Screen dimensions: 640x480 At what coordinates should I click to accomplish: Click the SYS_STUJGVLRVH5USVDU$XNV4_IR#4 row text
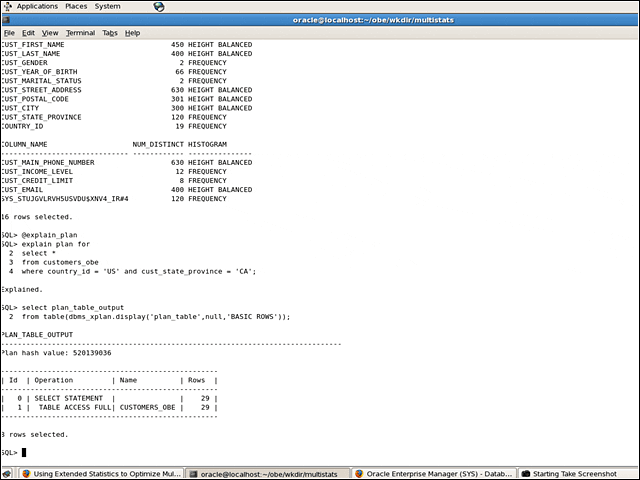point(114,199)
